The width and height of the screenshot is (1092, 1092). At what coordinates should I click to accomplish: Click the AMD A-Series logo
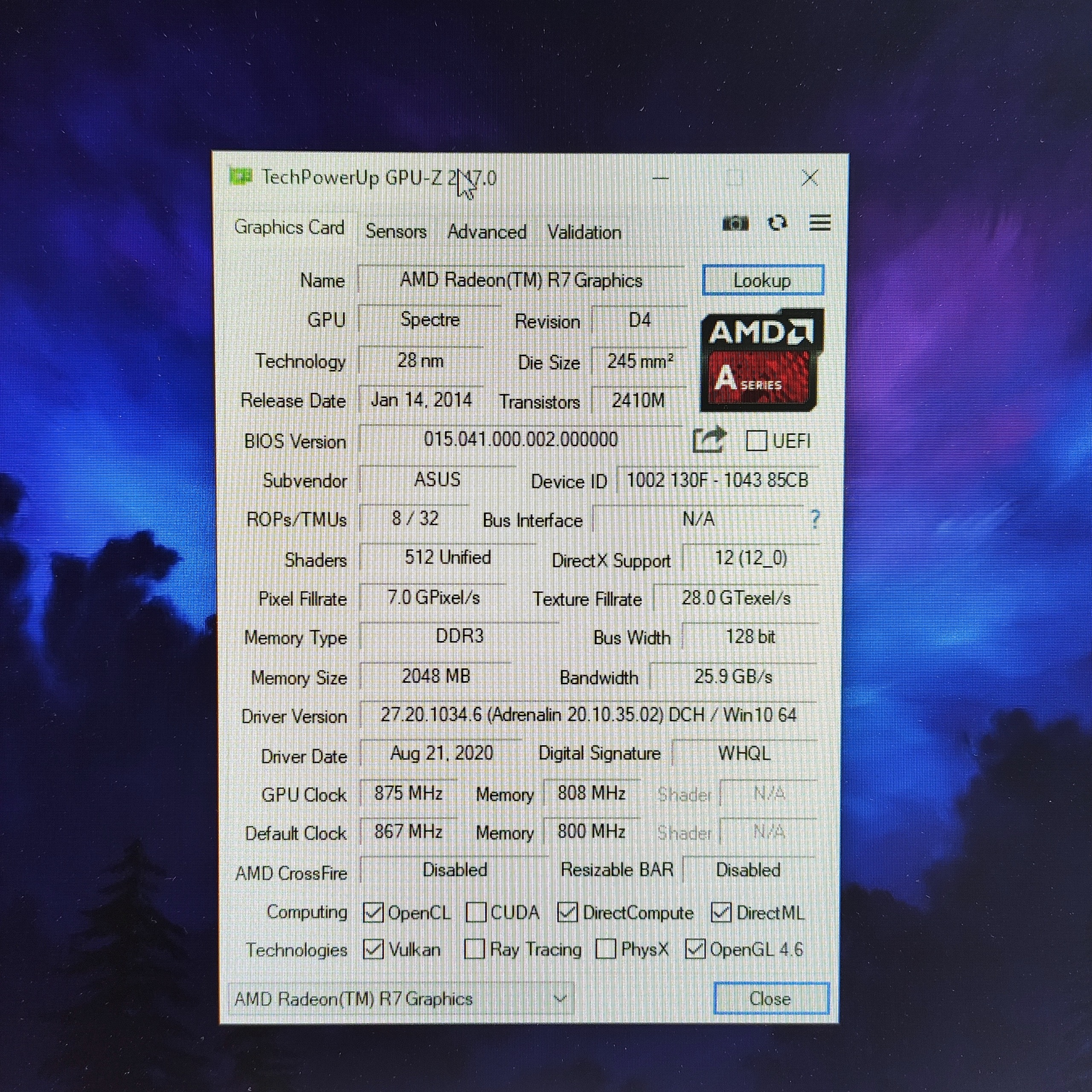[761, 360]
